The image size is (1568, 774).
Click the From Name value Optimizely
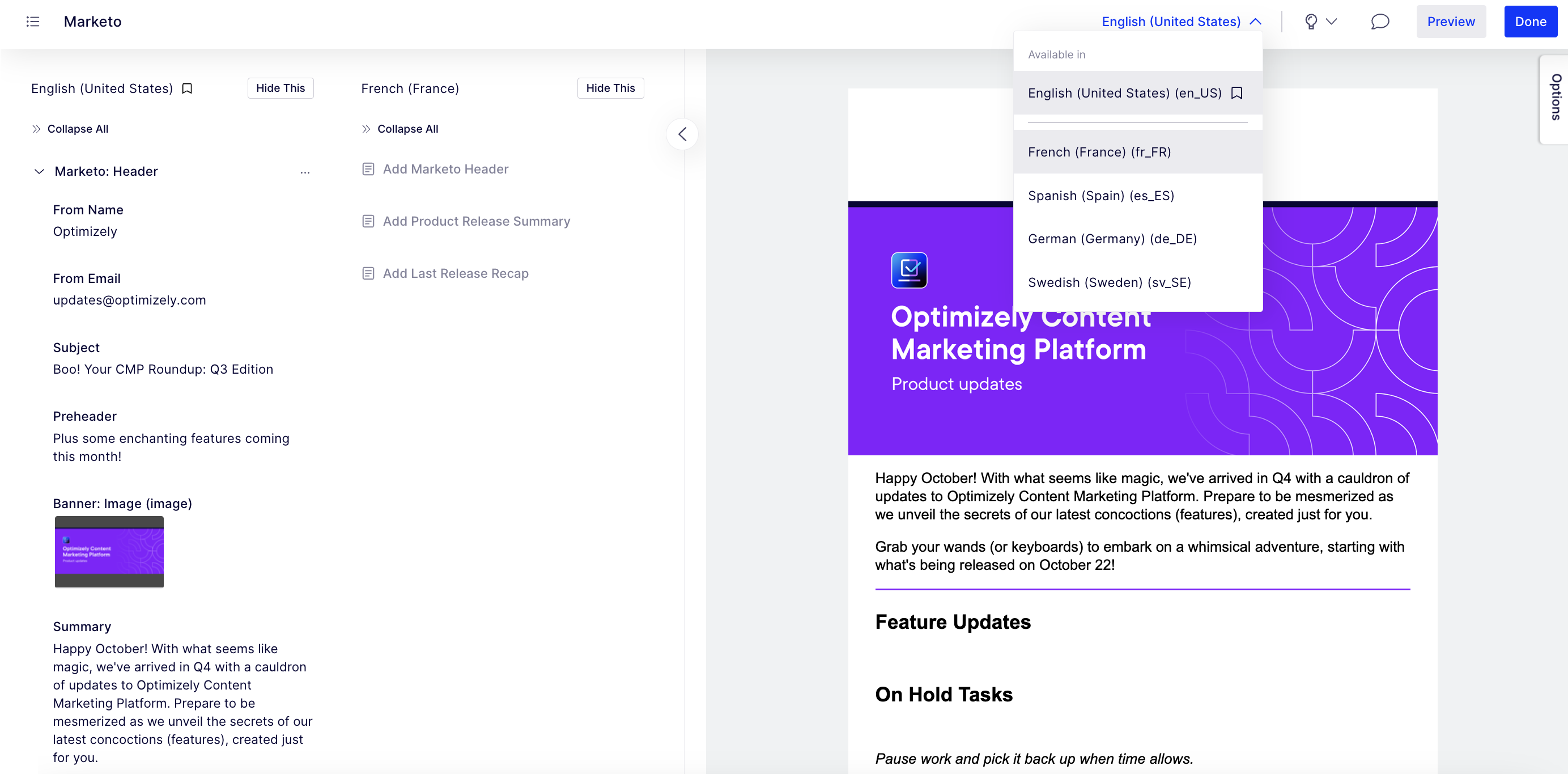click(84, 231)
